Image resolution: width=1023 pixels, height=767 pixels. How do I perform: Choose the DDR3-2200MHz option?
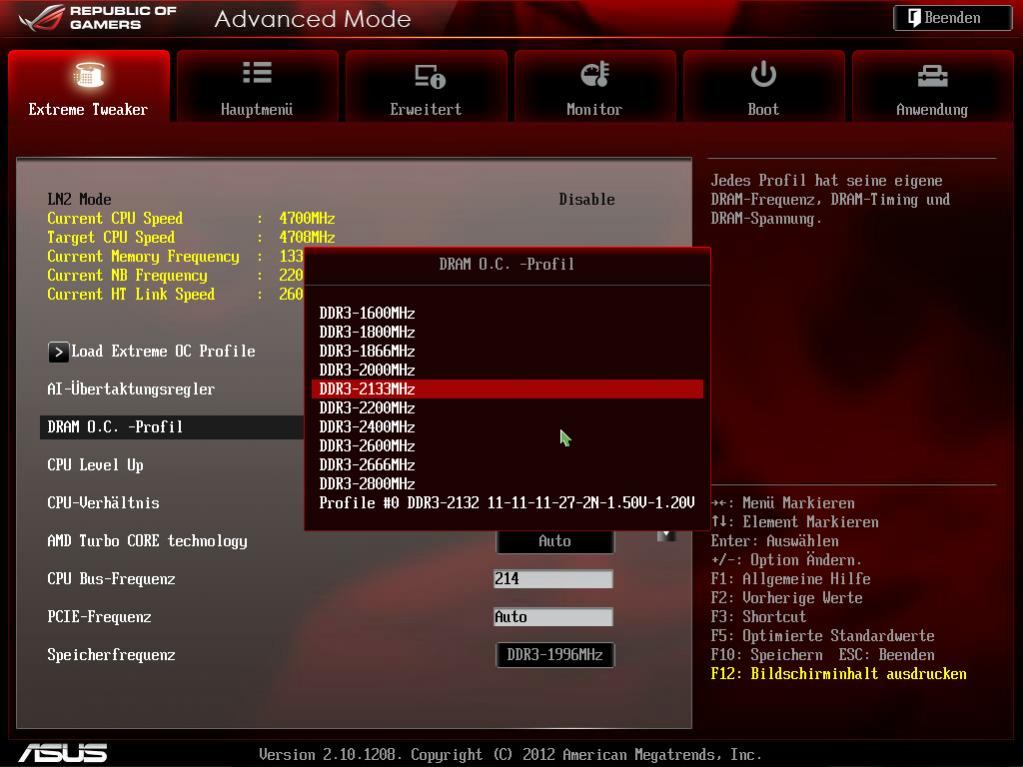(507, 408)
